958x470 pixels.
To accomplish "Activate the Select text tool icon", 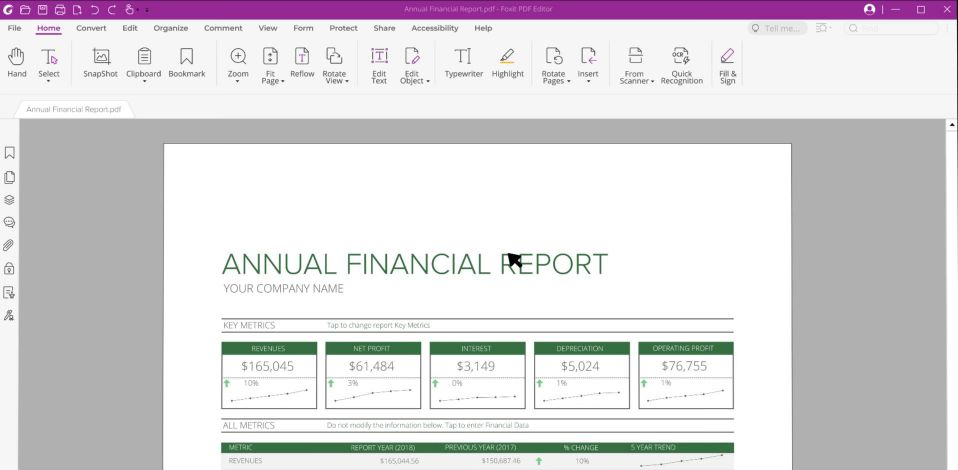I will click(49, 57).
